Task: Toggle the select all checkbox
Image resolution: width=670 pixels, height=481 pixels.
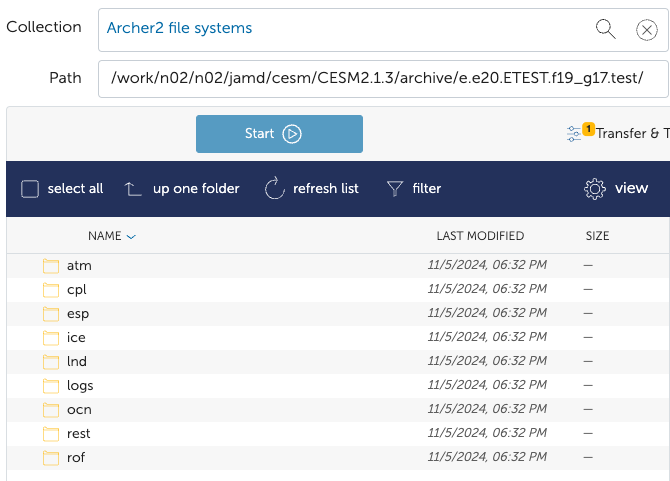Action: point(30,189)
